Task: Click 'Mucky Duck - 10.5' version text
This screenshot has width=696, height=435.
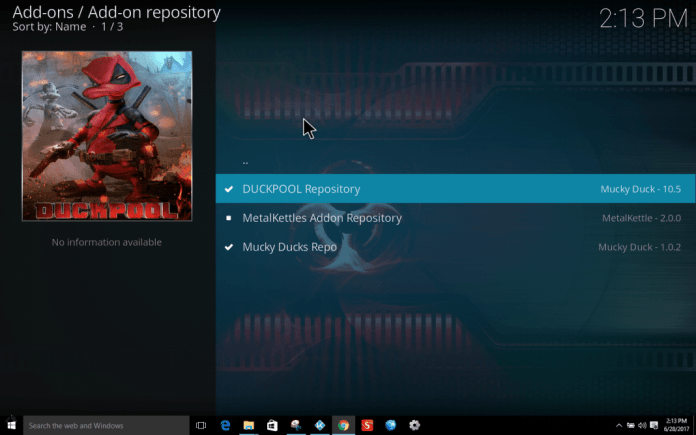Action: point(640,189)
